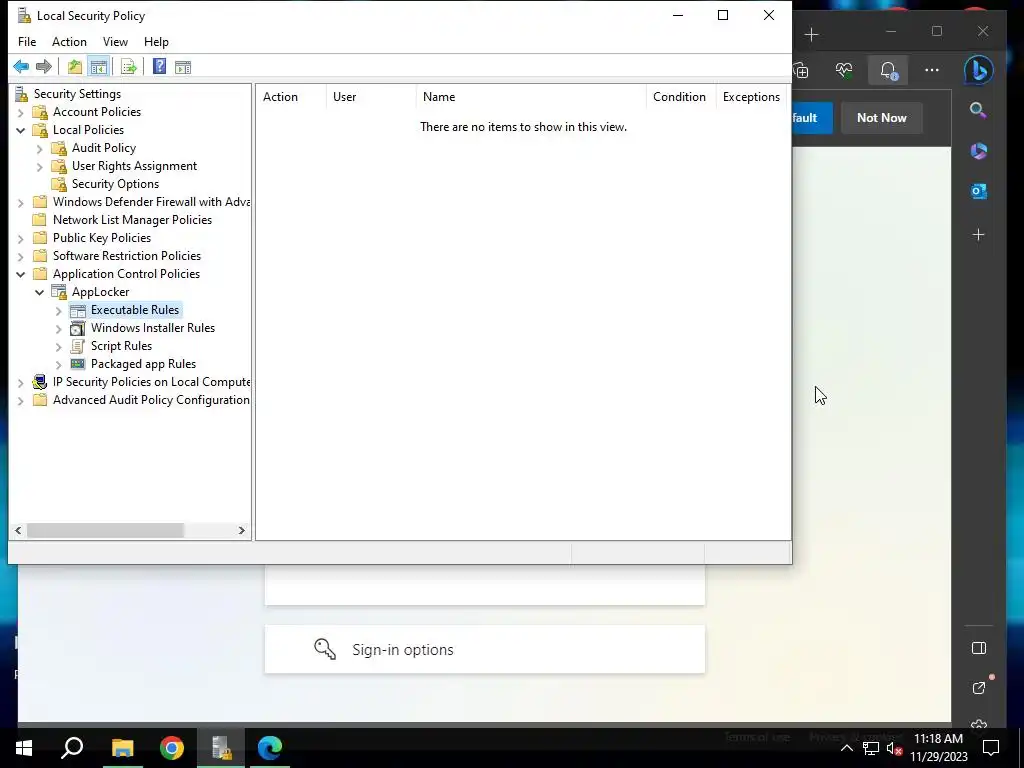Select Script Rules tree item
The width and height of the screenshot is (1024, 768).
pos(121,346)
